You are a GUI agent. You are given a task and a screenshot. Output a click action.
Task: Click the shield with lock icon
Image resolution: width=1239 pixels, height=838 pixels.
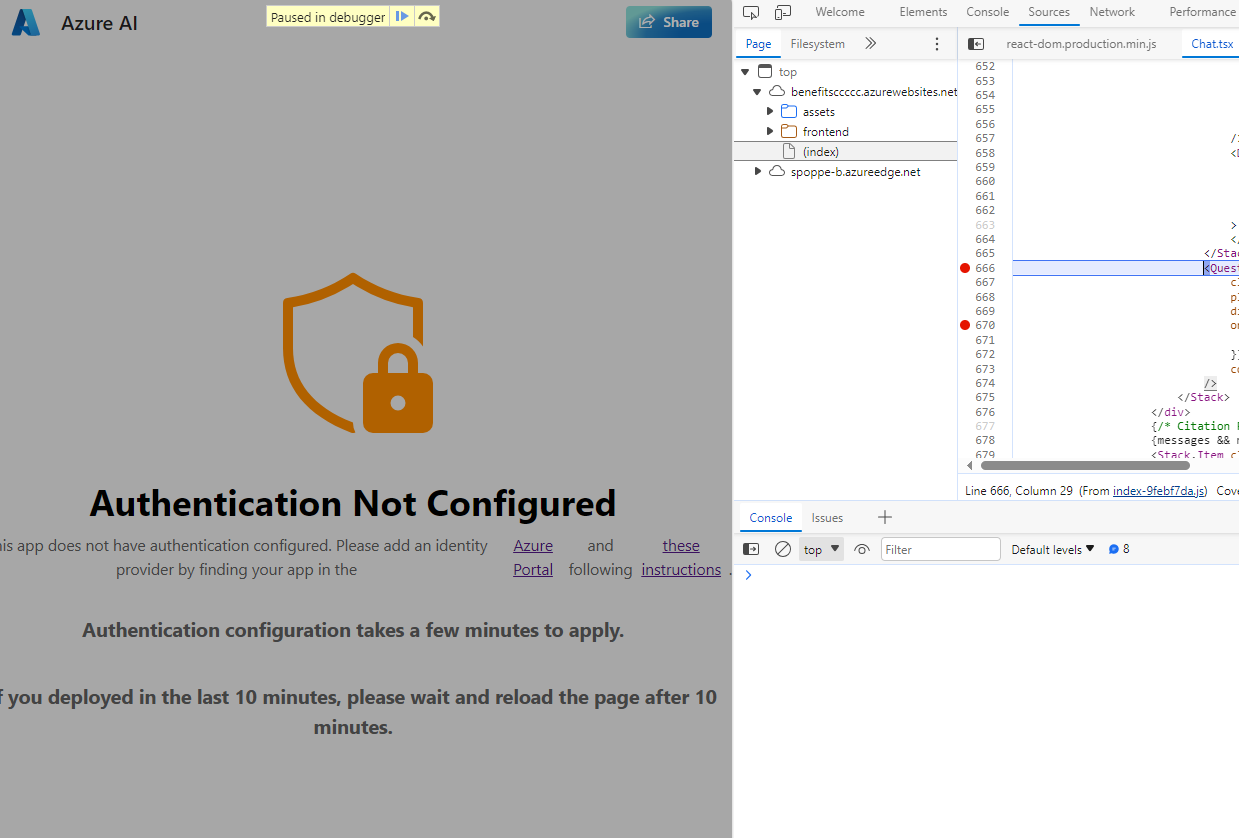[x=358, y=353]
